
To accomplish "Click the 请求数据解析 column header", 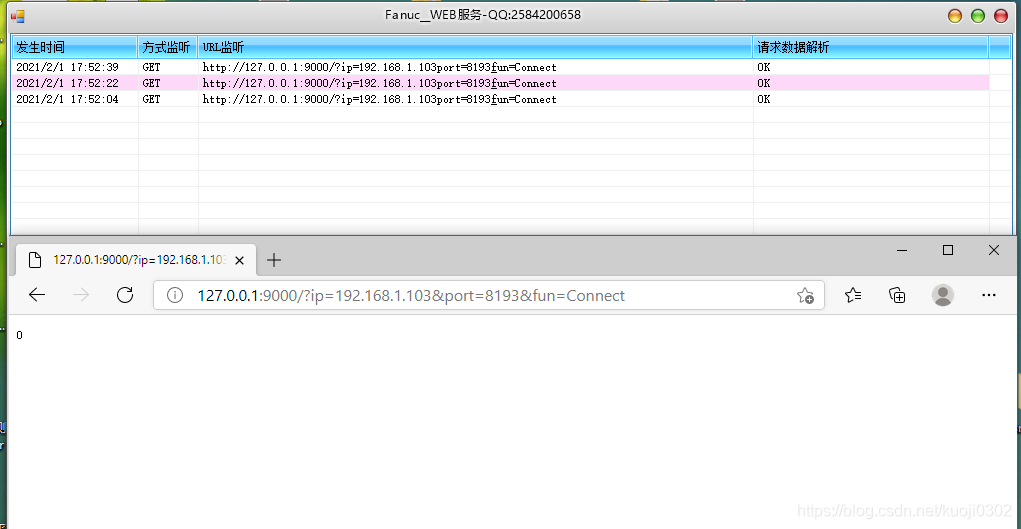I will (x=871, y=48).
